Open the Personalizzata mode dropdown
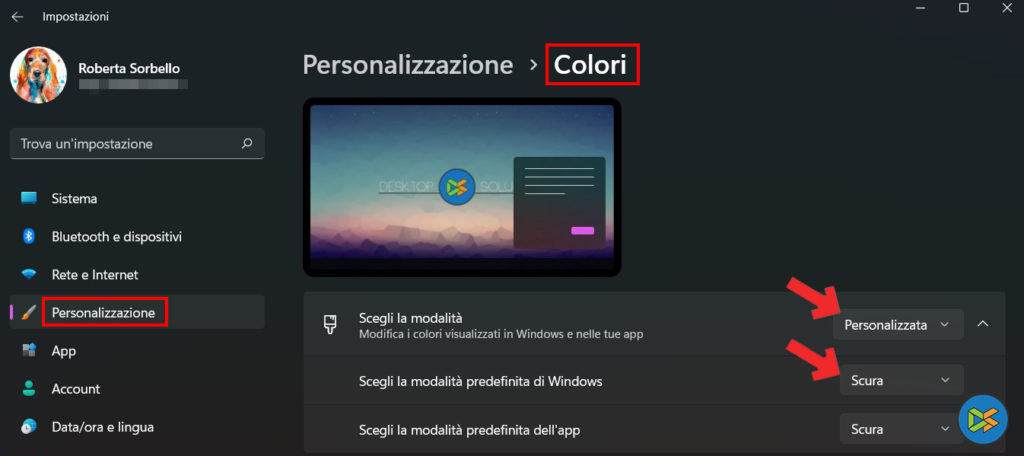 (898, 325)
